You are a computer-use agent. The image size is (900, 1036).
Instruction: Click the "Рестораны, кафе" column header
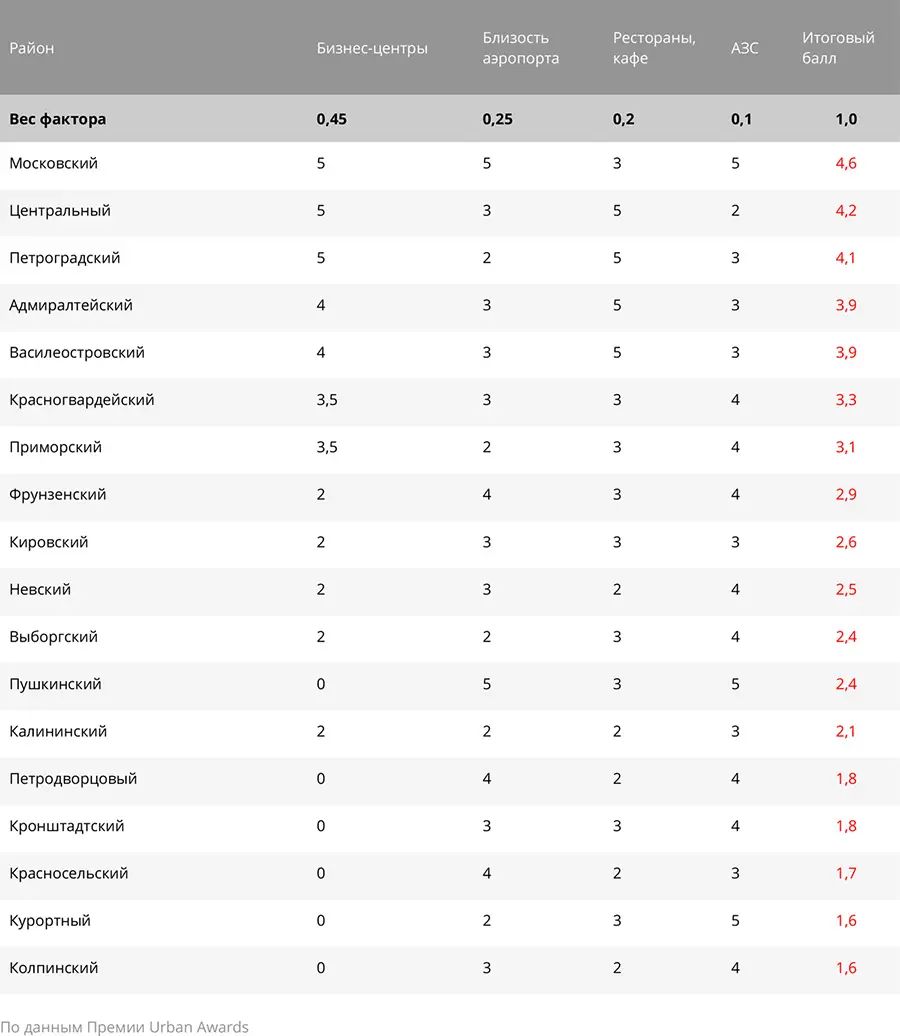(654, 48)
